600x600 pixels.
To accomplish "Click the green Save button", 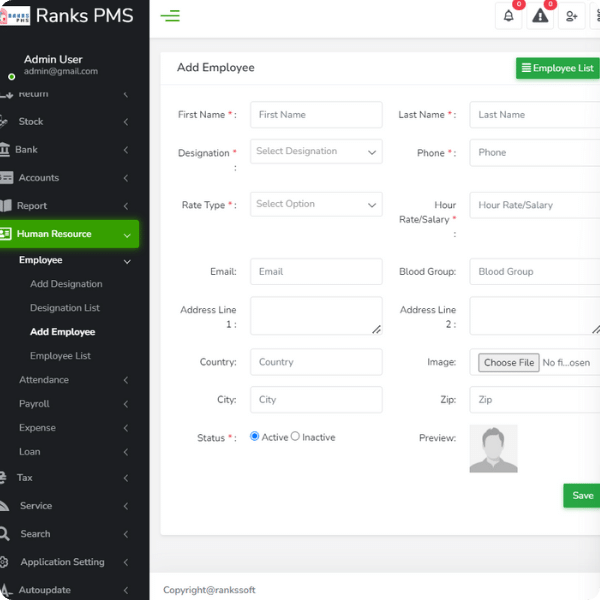I will 582,496.
